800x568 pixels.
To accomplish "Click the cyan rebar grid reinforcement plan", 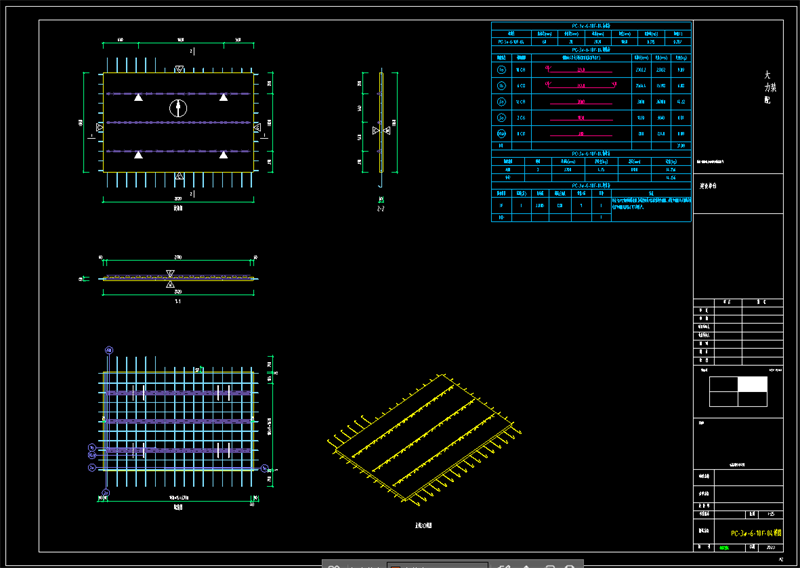I will 179,422.
